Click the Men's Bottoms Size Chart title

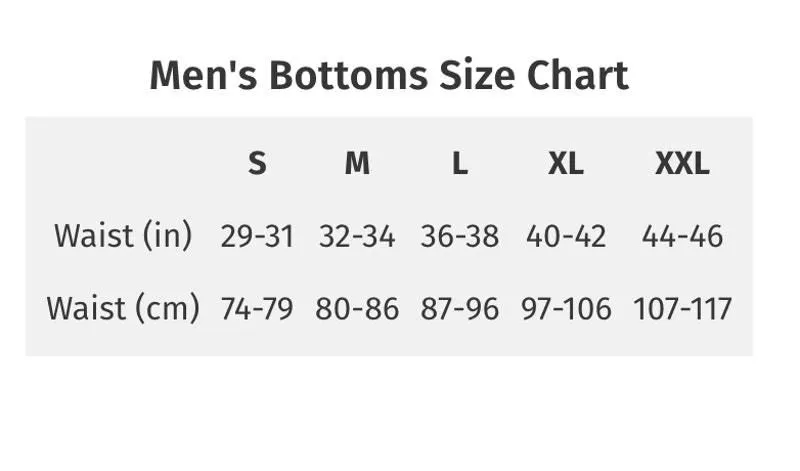[389, 76]
